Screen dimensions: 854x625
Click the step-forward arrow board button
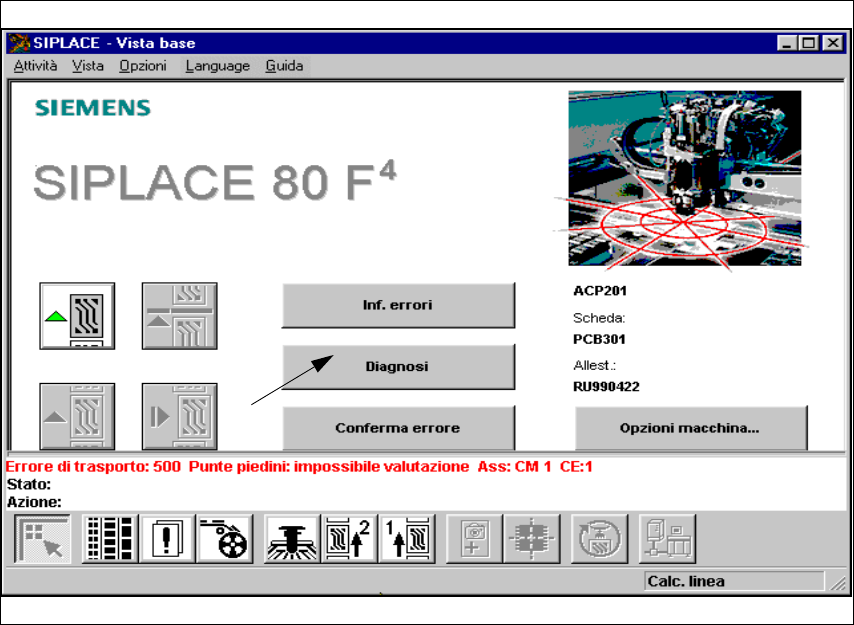(x=179, y=416)
